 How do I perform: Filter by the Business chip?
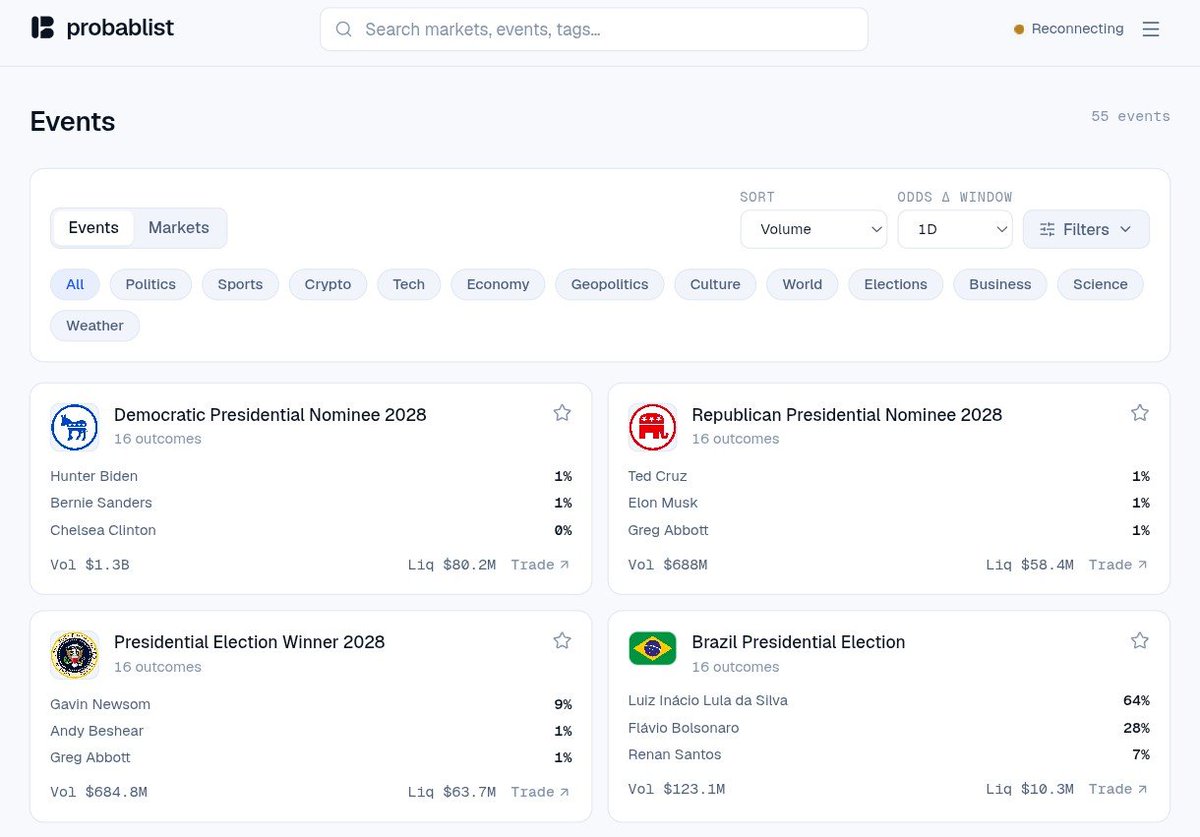click(x=1000, y=284)
